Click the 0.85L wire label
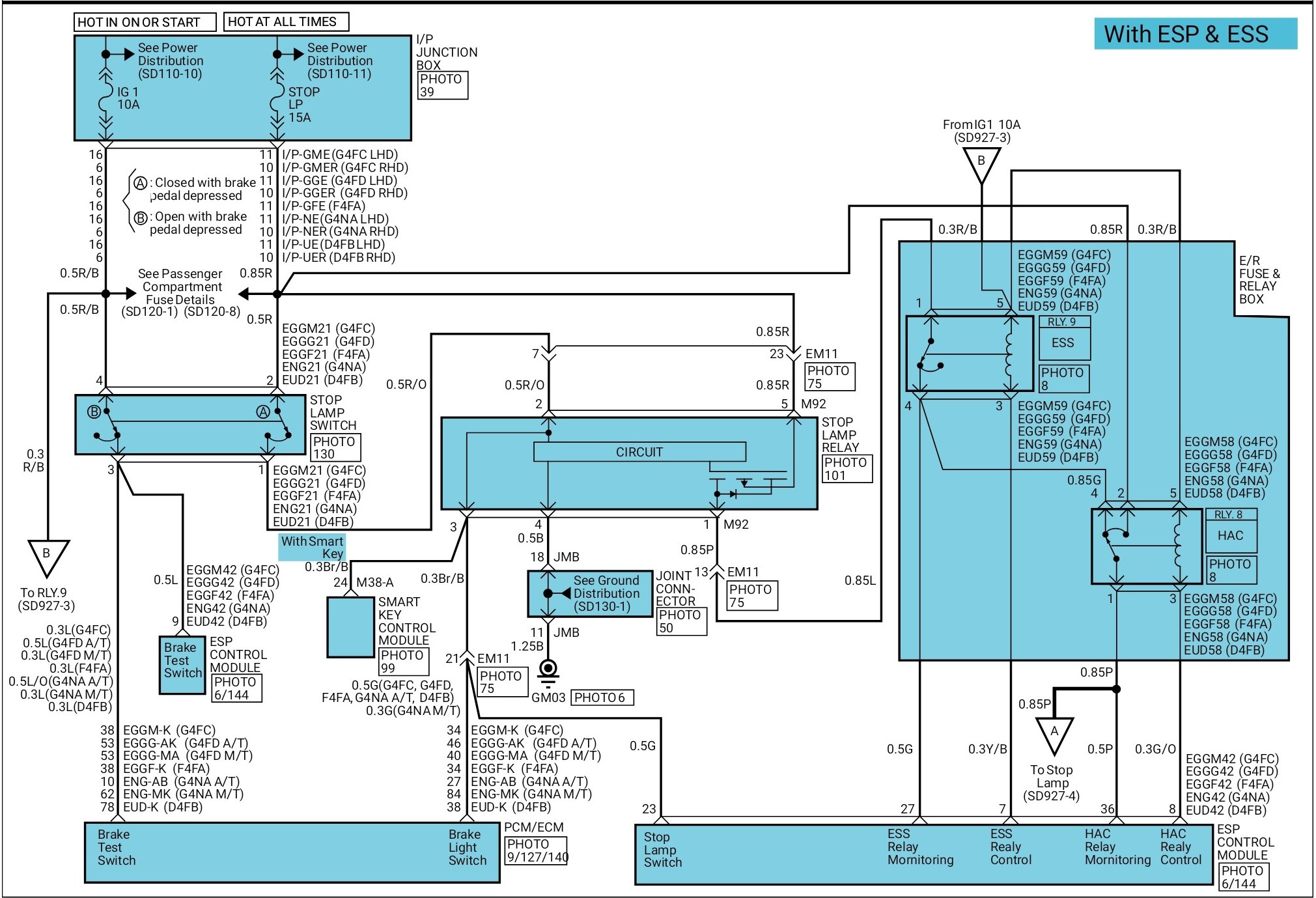The height and width of the screenshot is (898, 1316). (860, 580)
